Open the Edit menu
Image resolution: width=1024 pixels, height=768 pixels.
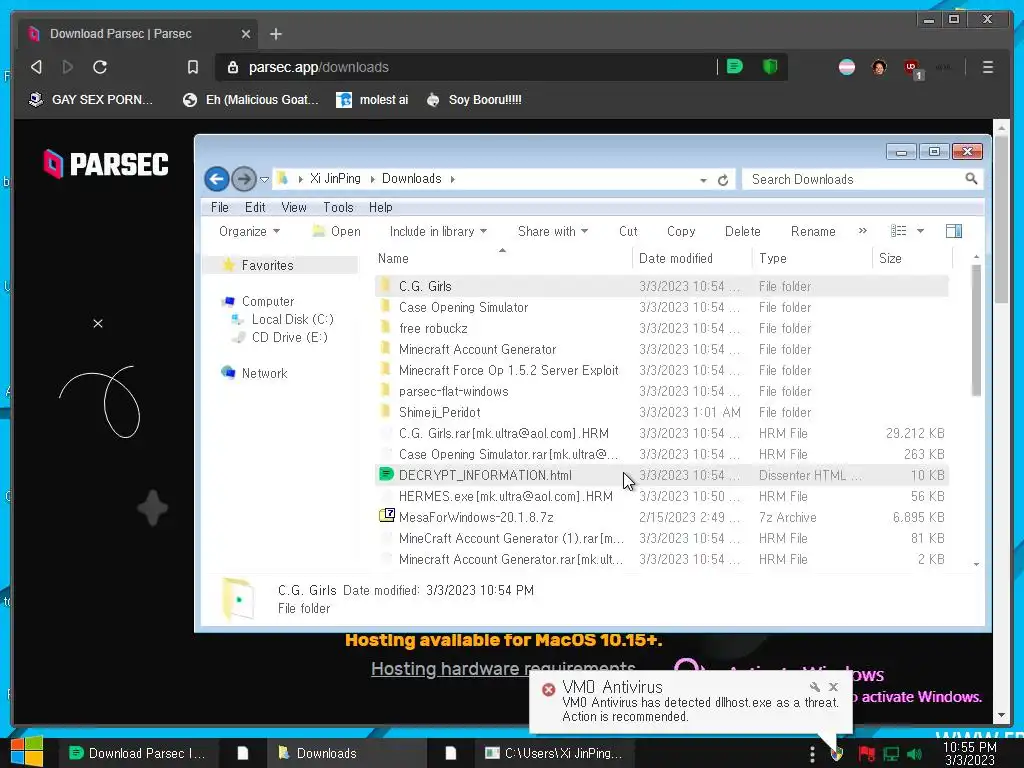coord(255,207)
